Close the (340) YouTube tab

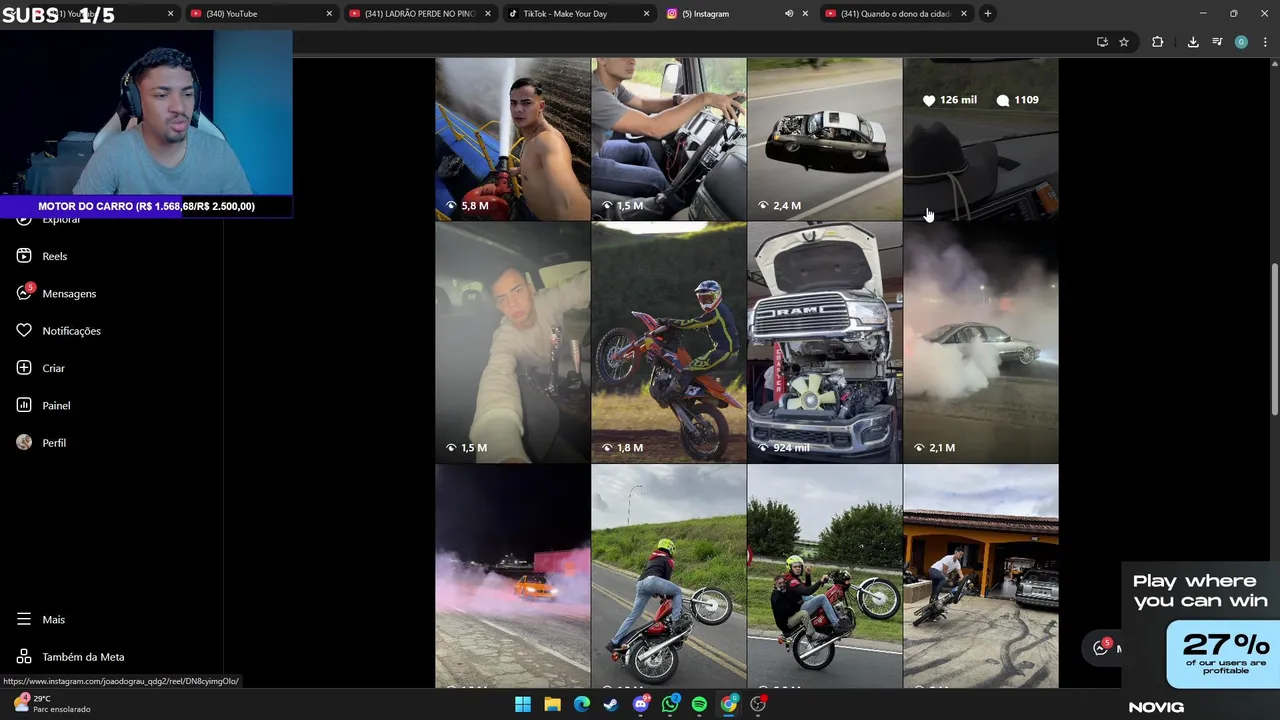coord(329,14)
